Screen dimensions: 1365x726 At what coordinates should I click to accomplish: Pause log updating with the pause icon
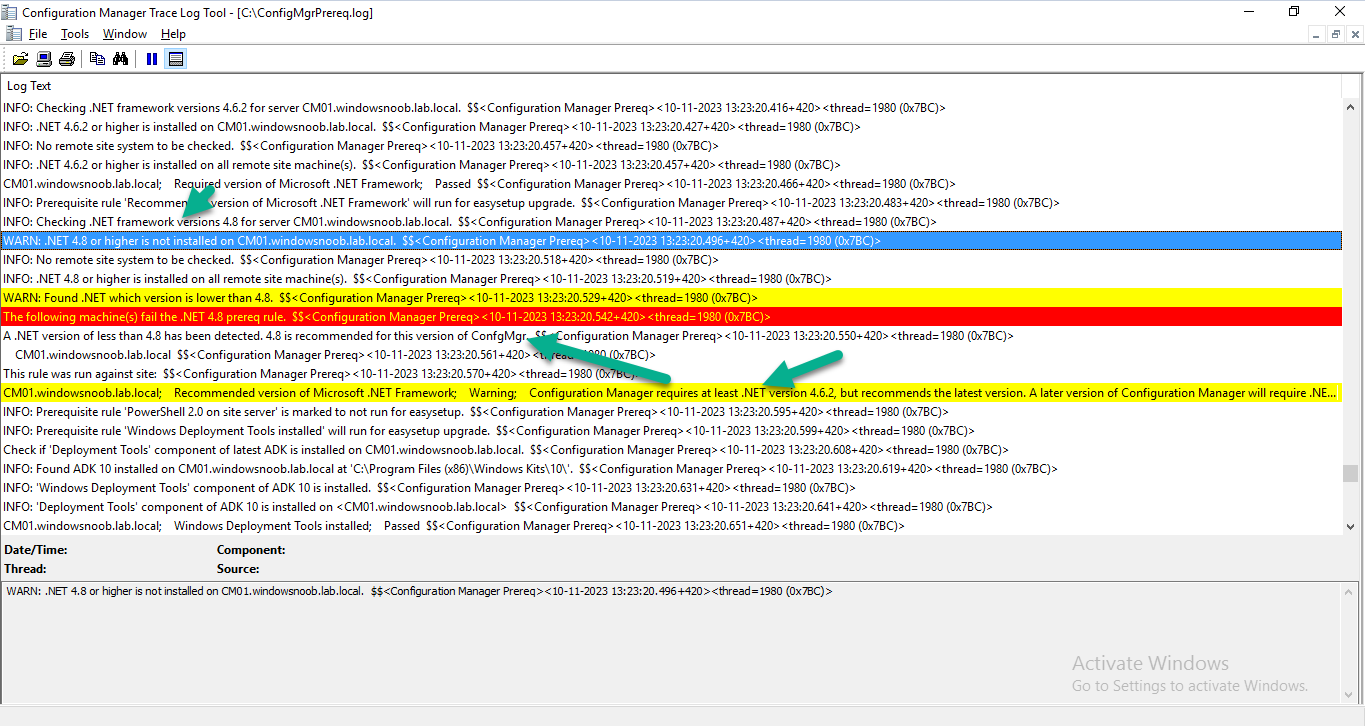click(151, 59)
